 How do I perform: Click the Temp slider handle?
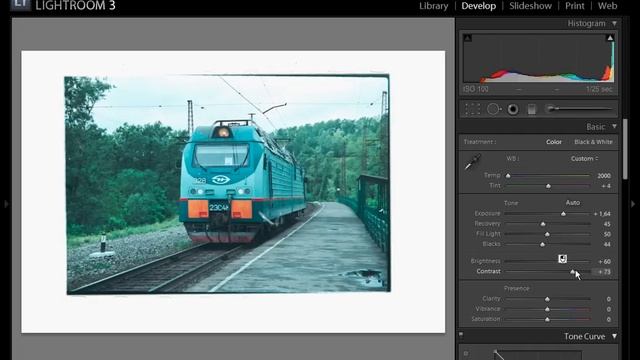pos(508,176)
